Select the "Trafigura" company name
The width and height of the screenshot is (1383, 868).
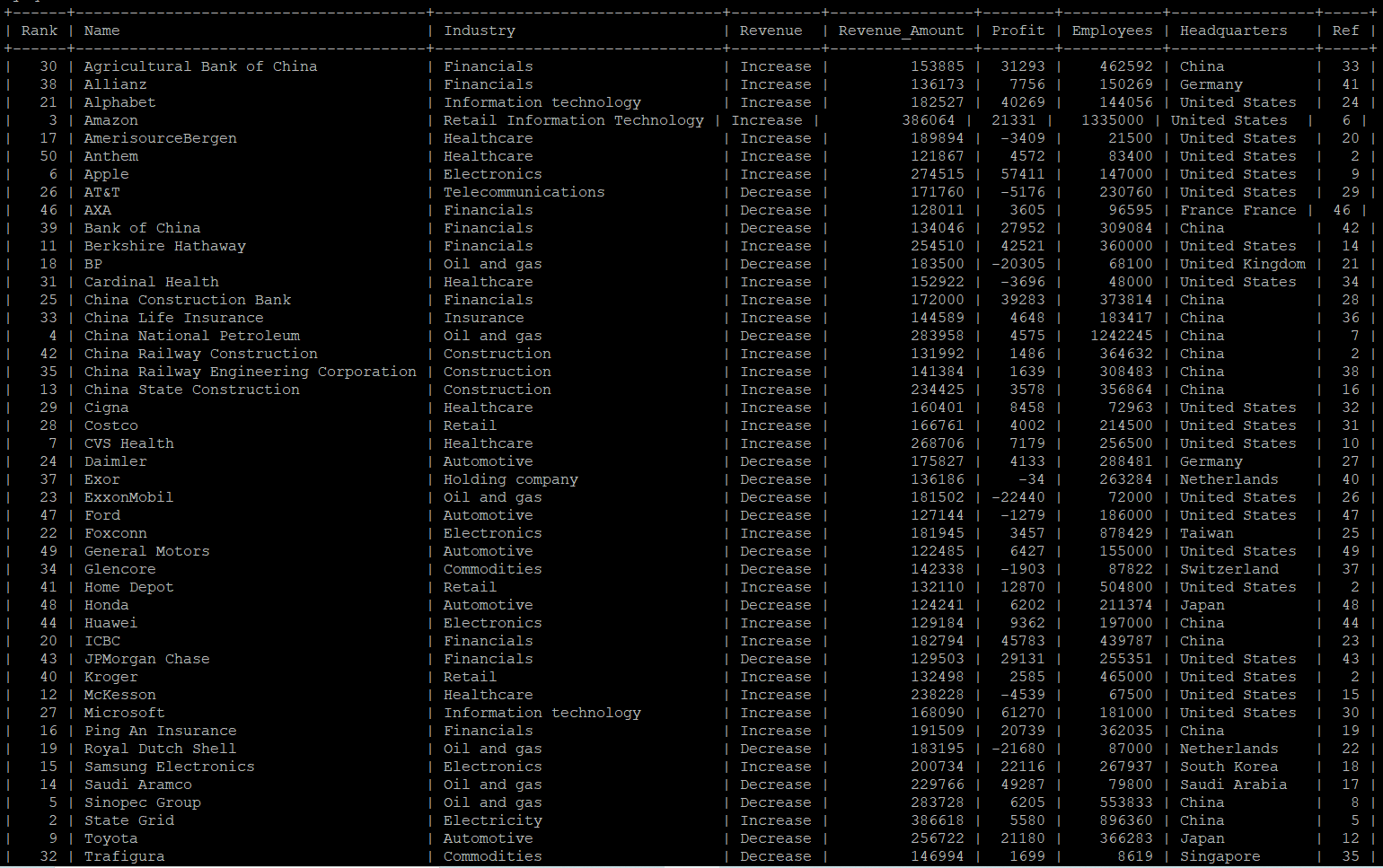click(x=124, y=856)
